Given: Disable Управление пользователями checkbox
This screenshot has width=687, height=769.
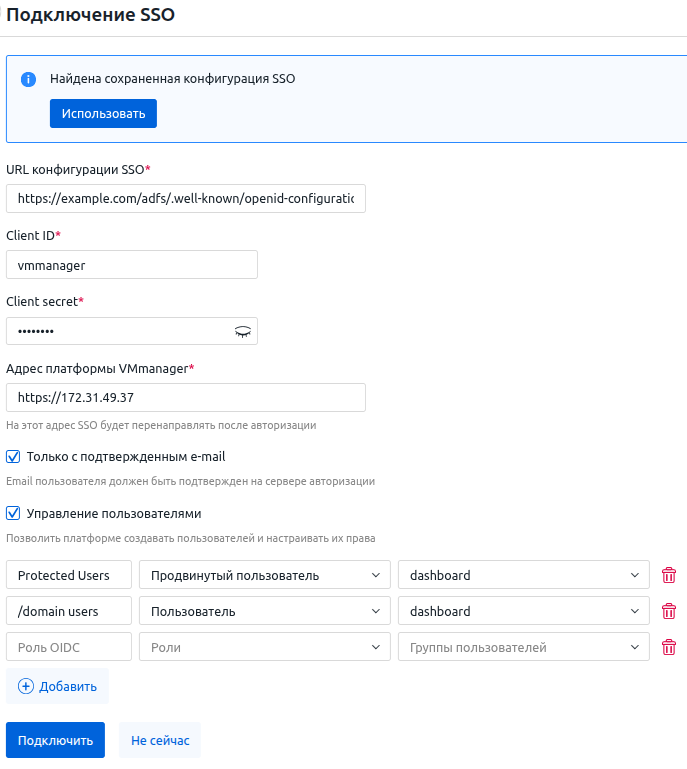Looking at the screenshot, I should pyautogui.click(x=14, y=514).
